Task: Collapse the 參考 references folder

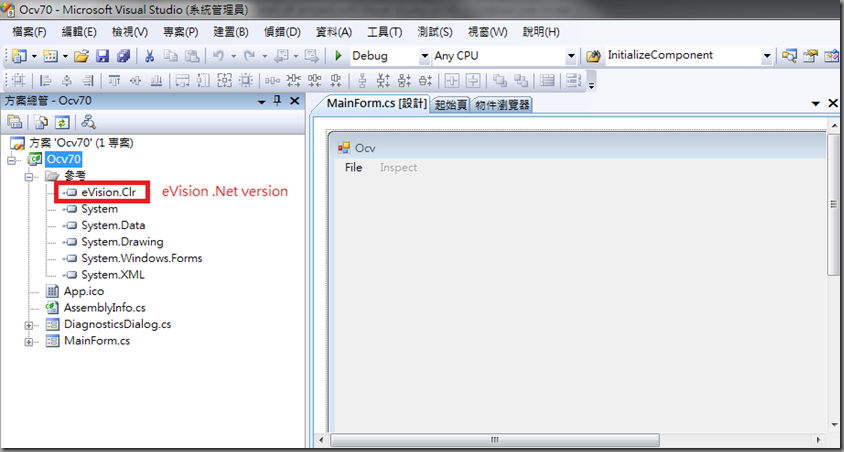Action: click(29, 176)
